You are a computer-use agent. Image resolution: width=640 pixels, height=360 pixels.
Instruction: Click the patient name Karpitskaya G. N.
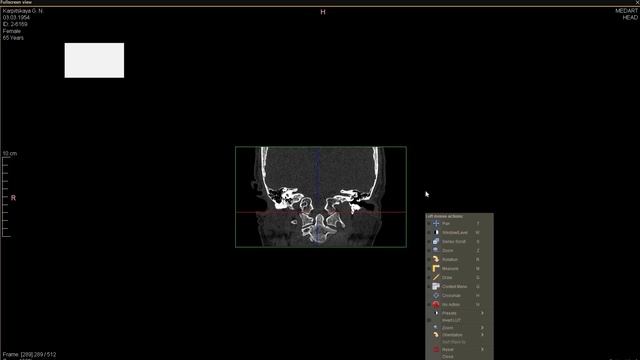[x=23, y=11]
